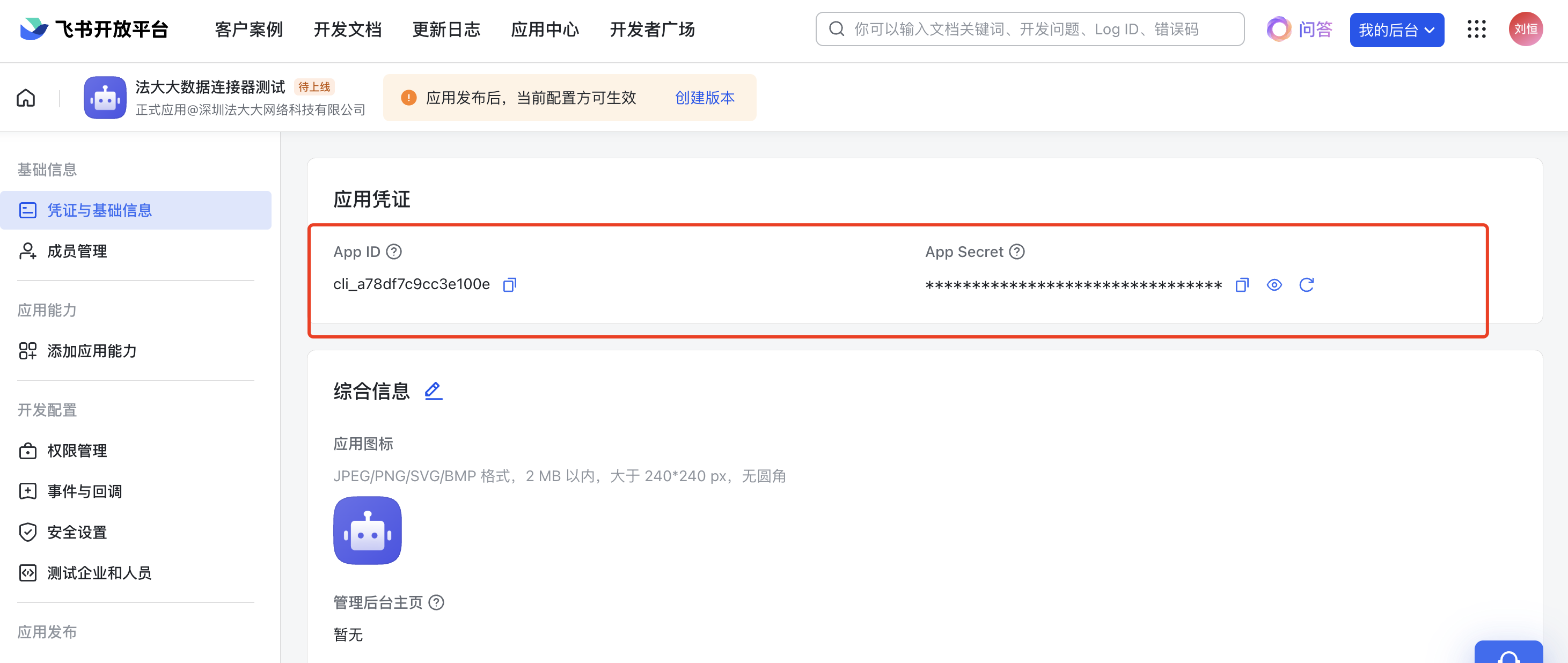1568x663 pixels.
Task: Go to home via house icon
Action: point(26,97)
